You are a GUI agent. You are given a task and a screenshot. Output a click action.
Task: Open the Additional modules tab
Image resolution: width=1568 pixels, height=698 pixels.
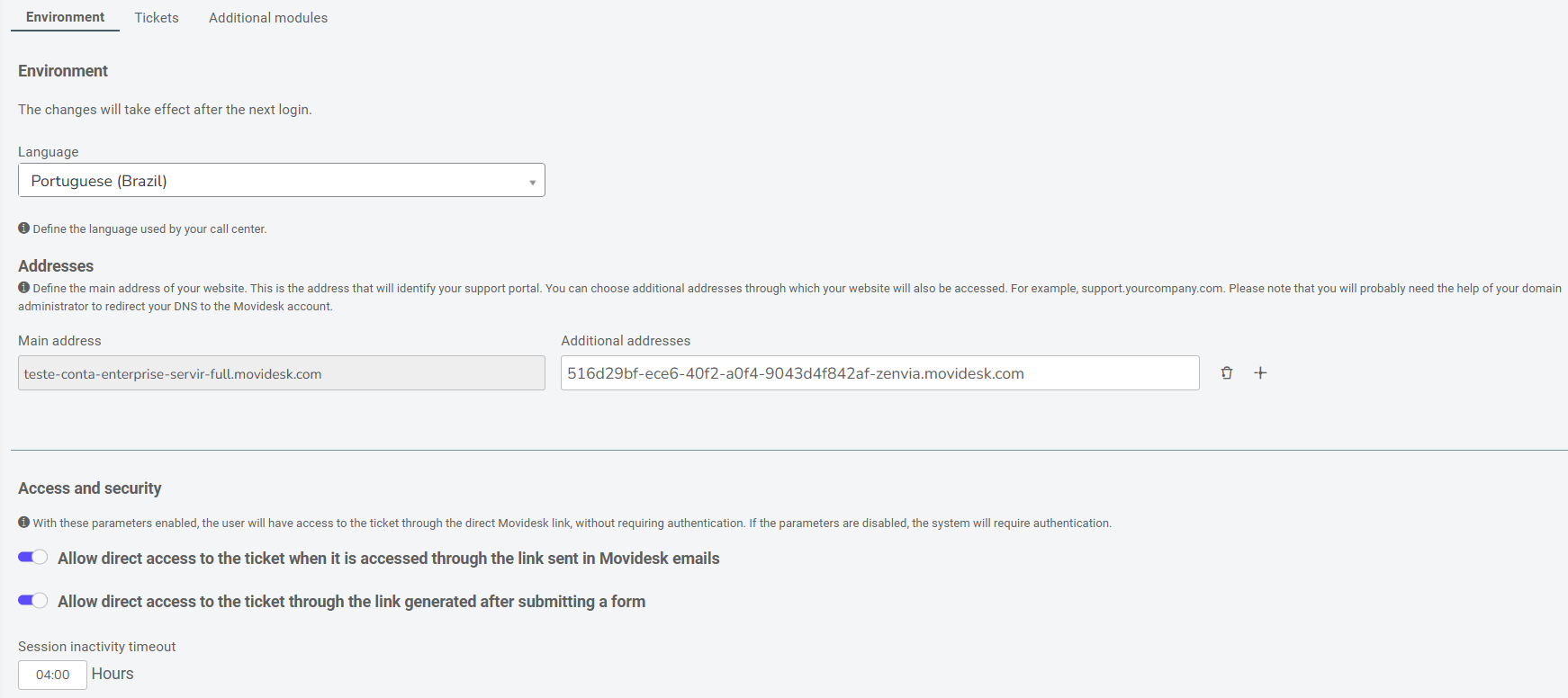click(268, 18)
